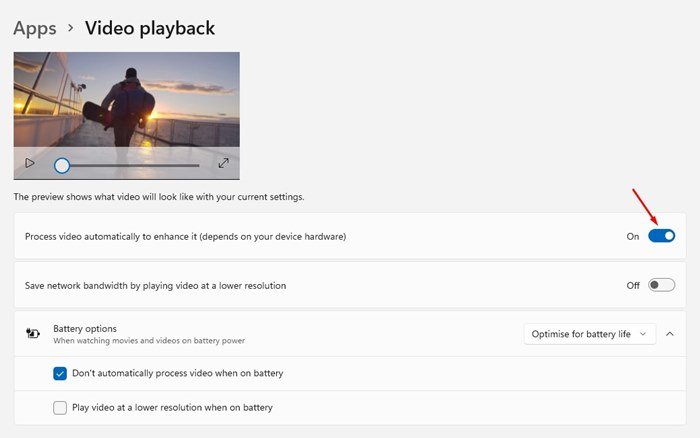Click the dropdown arrow in battery combo box
This screenshot has width=700, height=438.
(x=643, y=334)
